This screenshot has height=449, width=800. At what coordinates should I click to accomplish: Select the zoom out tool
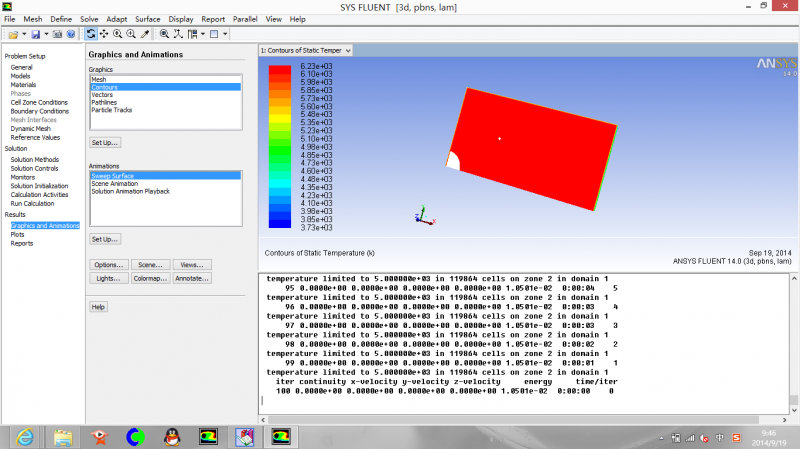tap(131, 34)
